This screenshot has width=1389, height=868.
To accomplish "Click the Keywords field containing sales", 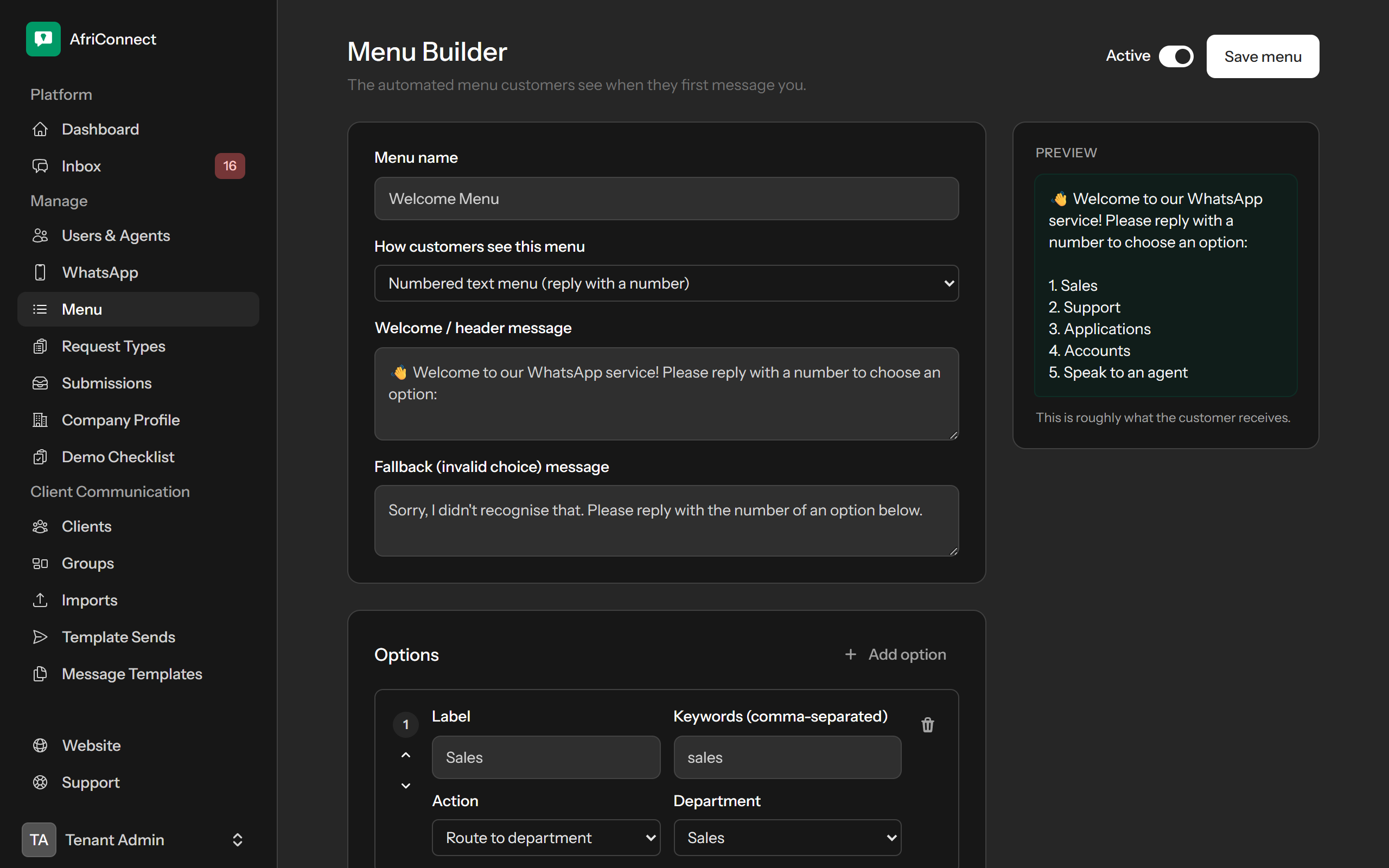I will point(787,757).
